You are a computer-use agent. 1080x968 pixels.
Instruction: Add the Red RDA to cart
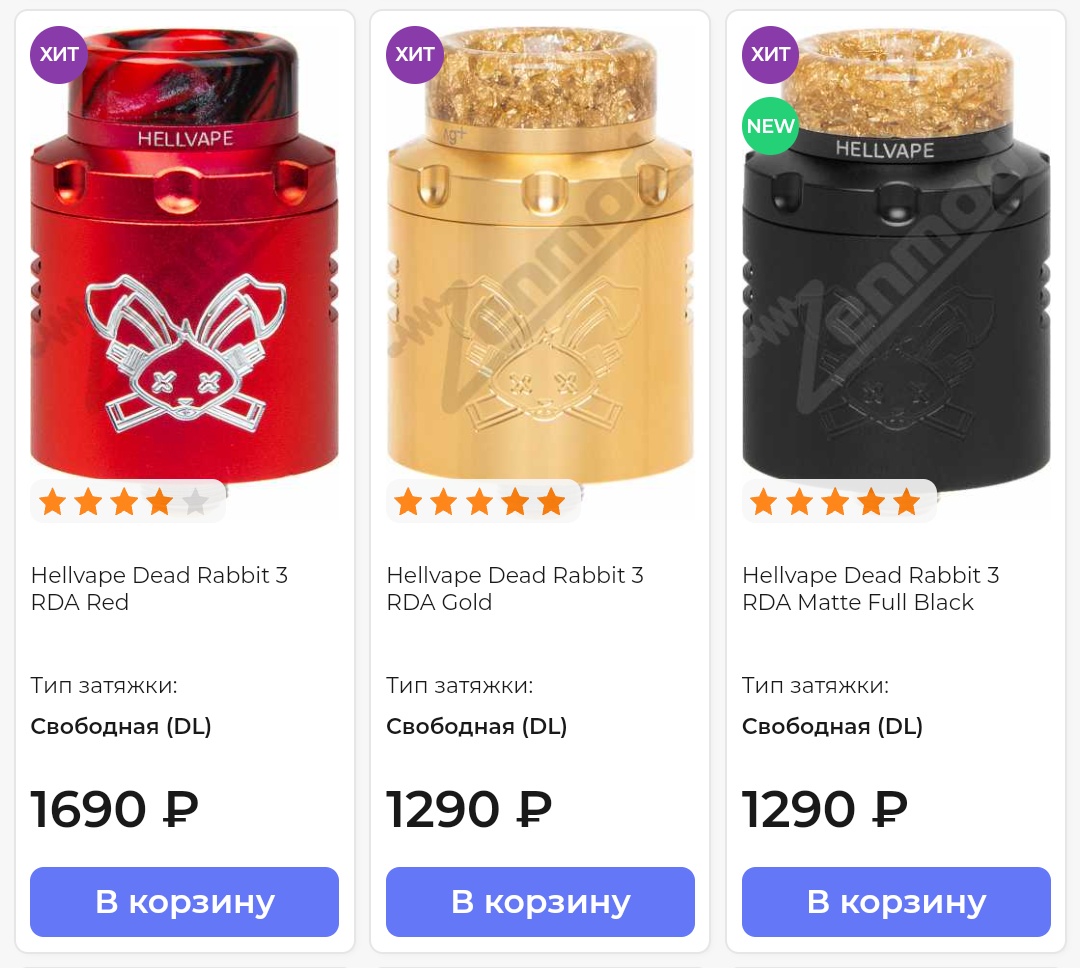point(185,902)
